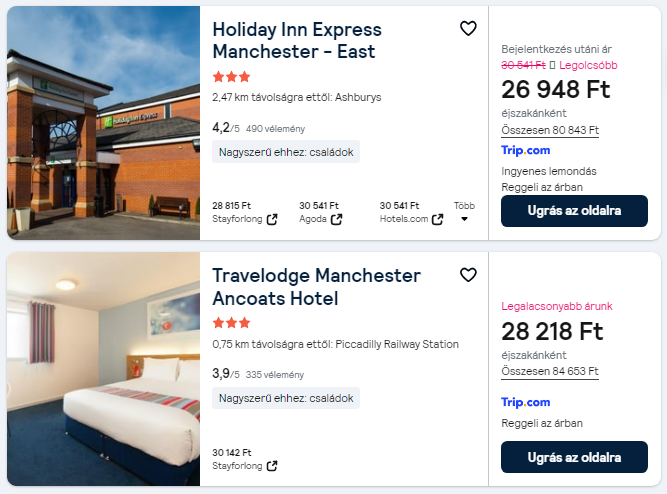Open Travelodge Manchester Ancoats Hotel title
667x494 pixels.
[316, 286]
